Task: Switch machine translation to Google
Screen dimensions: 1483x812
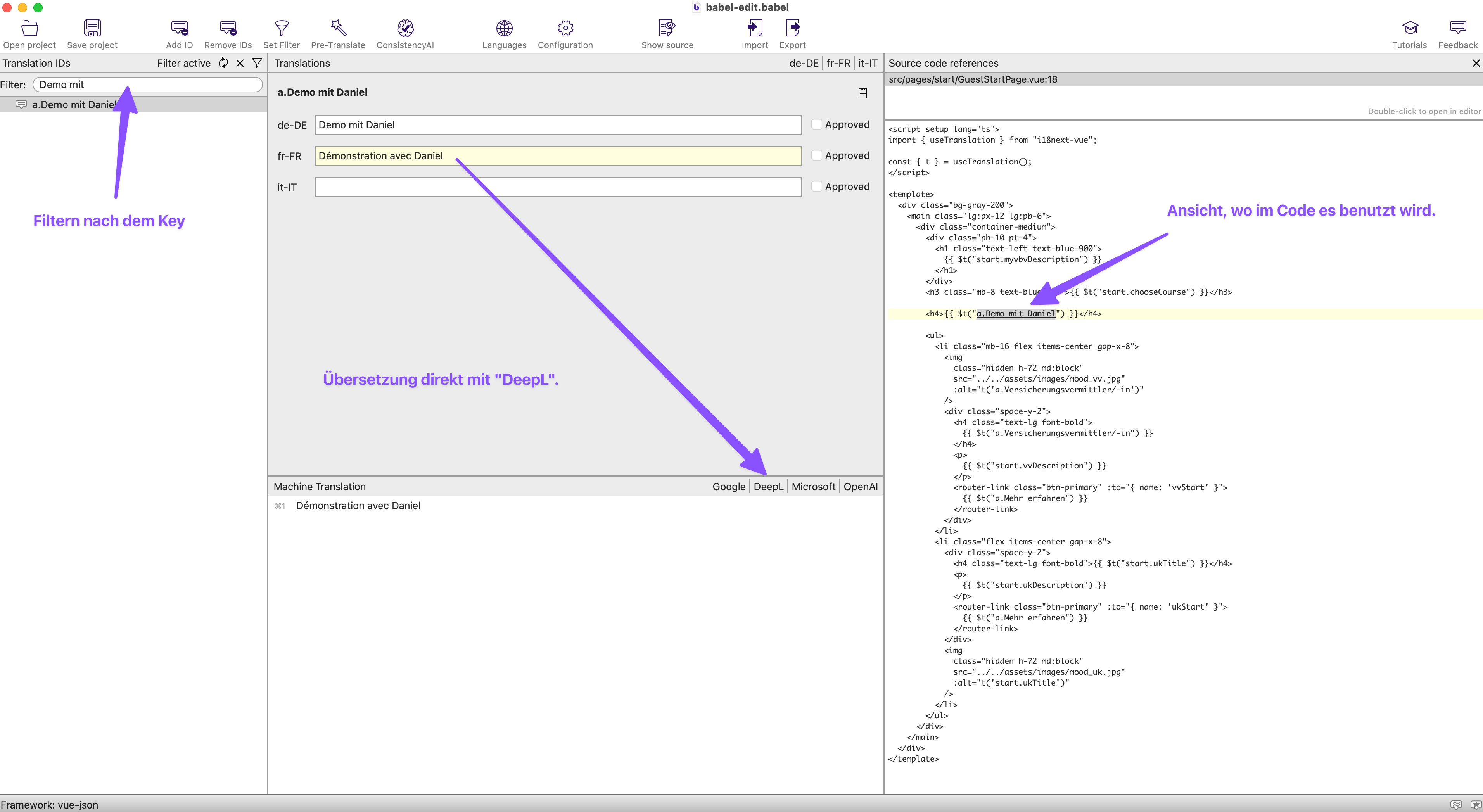Action: (728, 486)
